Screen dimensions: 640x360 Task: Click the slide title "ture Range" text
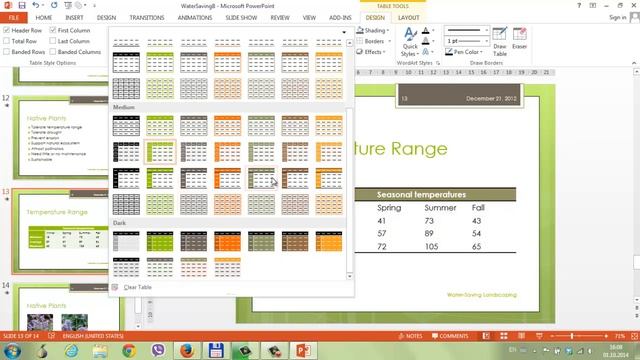pos(401,149)
